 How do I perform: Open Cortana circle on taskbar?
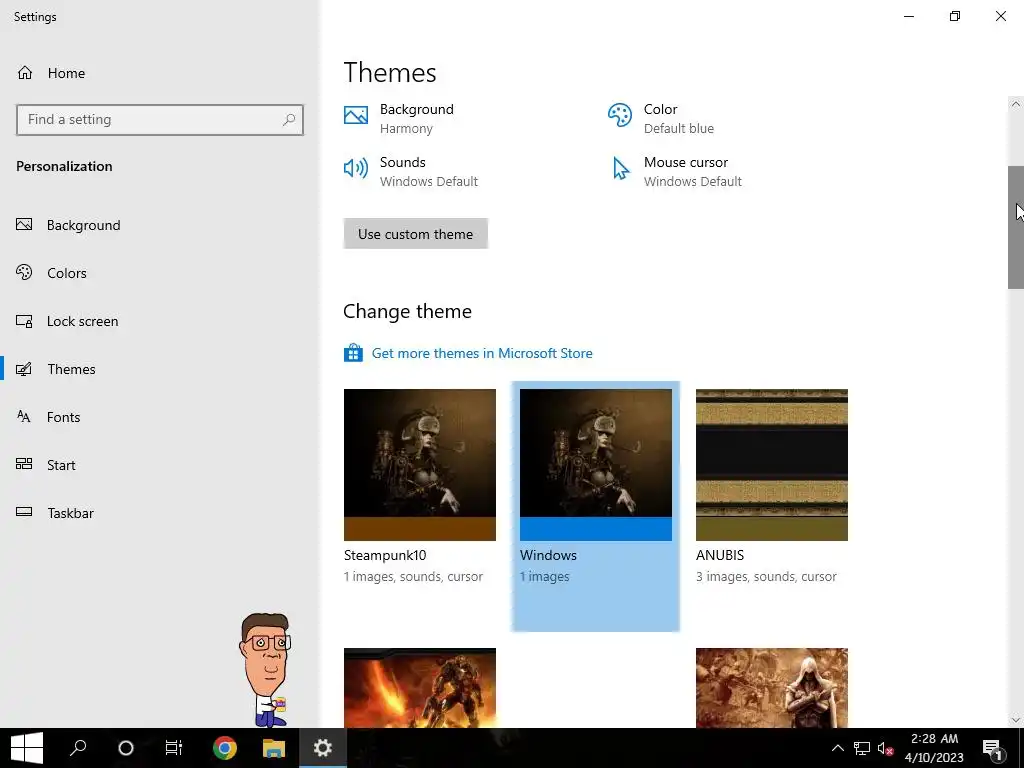[x=125, y=748]
